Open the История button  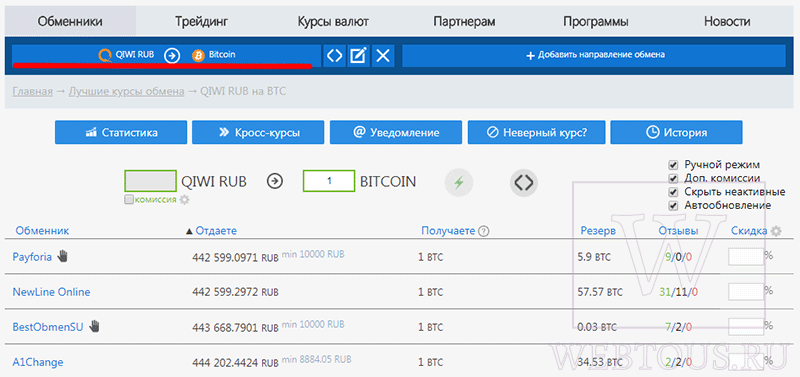677,133
